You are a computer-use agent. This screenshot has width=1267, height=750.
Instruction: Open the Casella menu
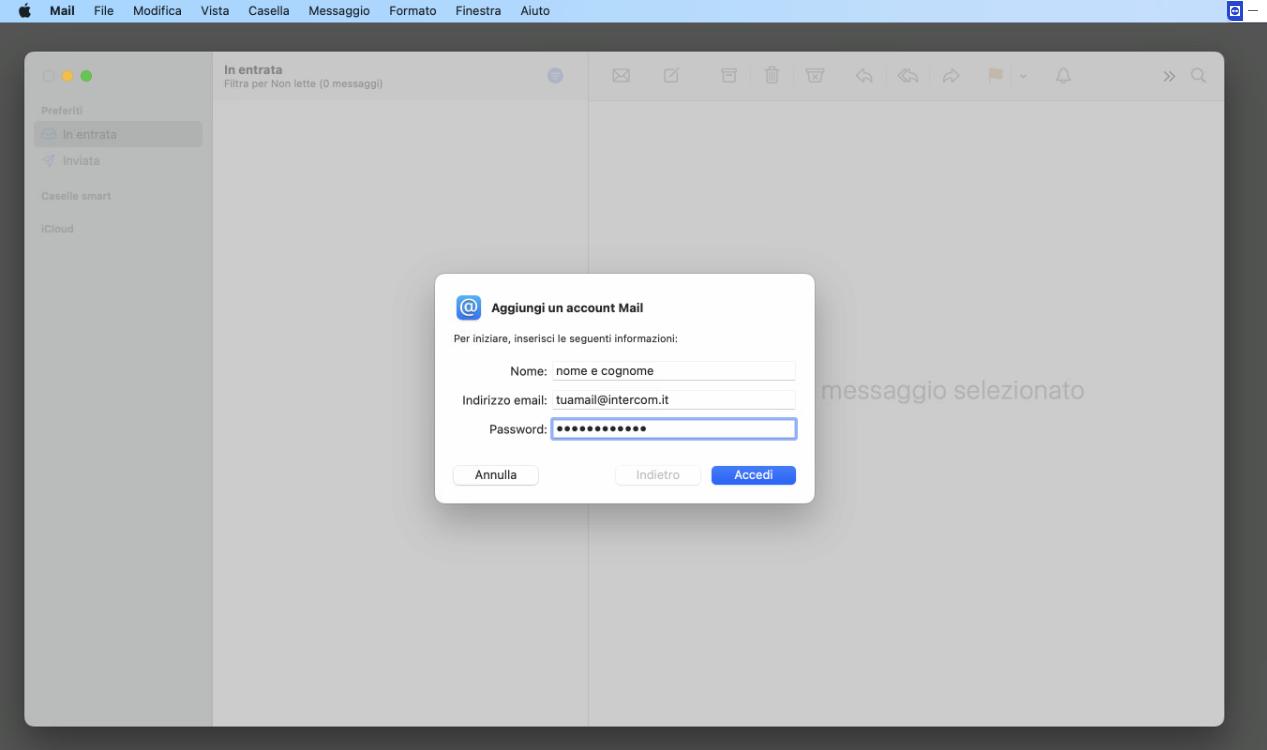point(268,11)
